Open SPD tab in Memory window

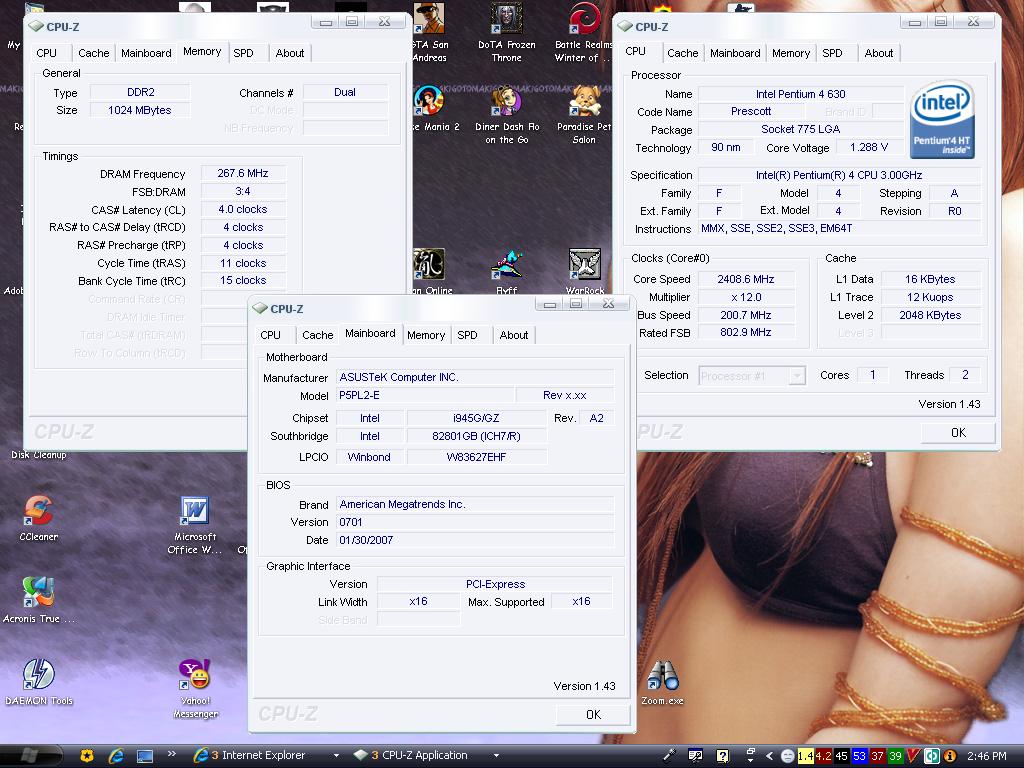[244, 53]
